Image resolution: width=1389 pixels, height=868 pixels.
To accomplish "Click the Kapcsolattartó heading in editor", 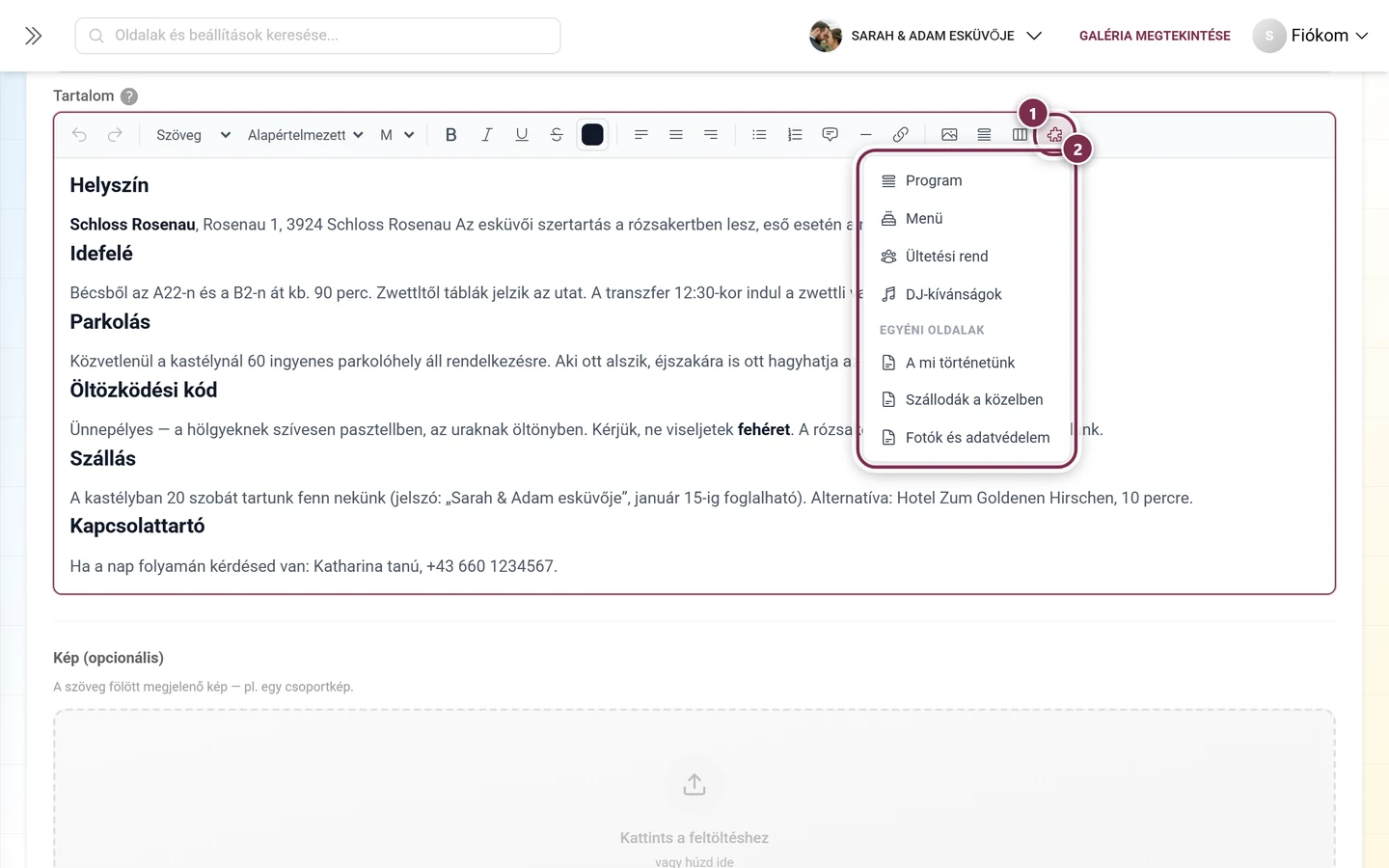I will pos(137,527).
